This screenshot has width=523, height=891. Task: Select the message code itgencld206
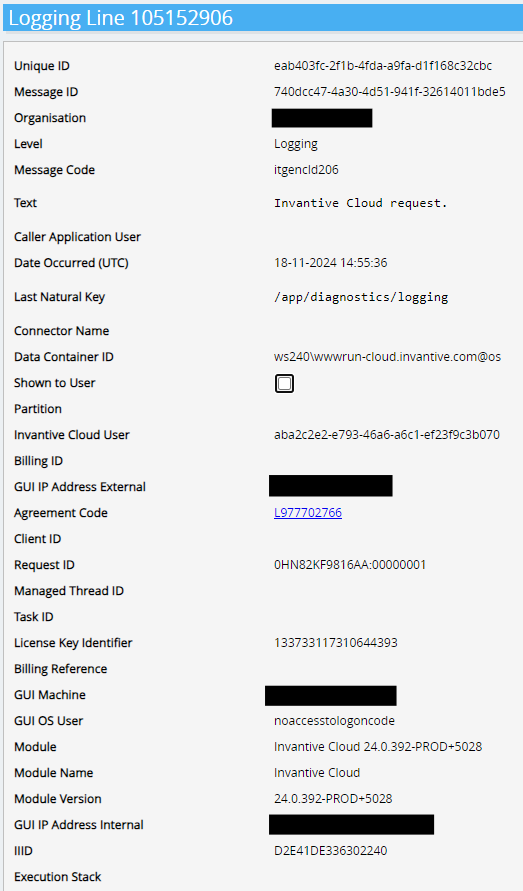(306, 170)
